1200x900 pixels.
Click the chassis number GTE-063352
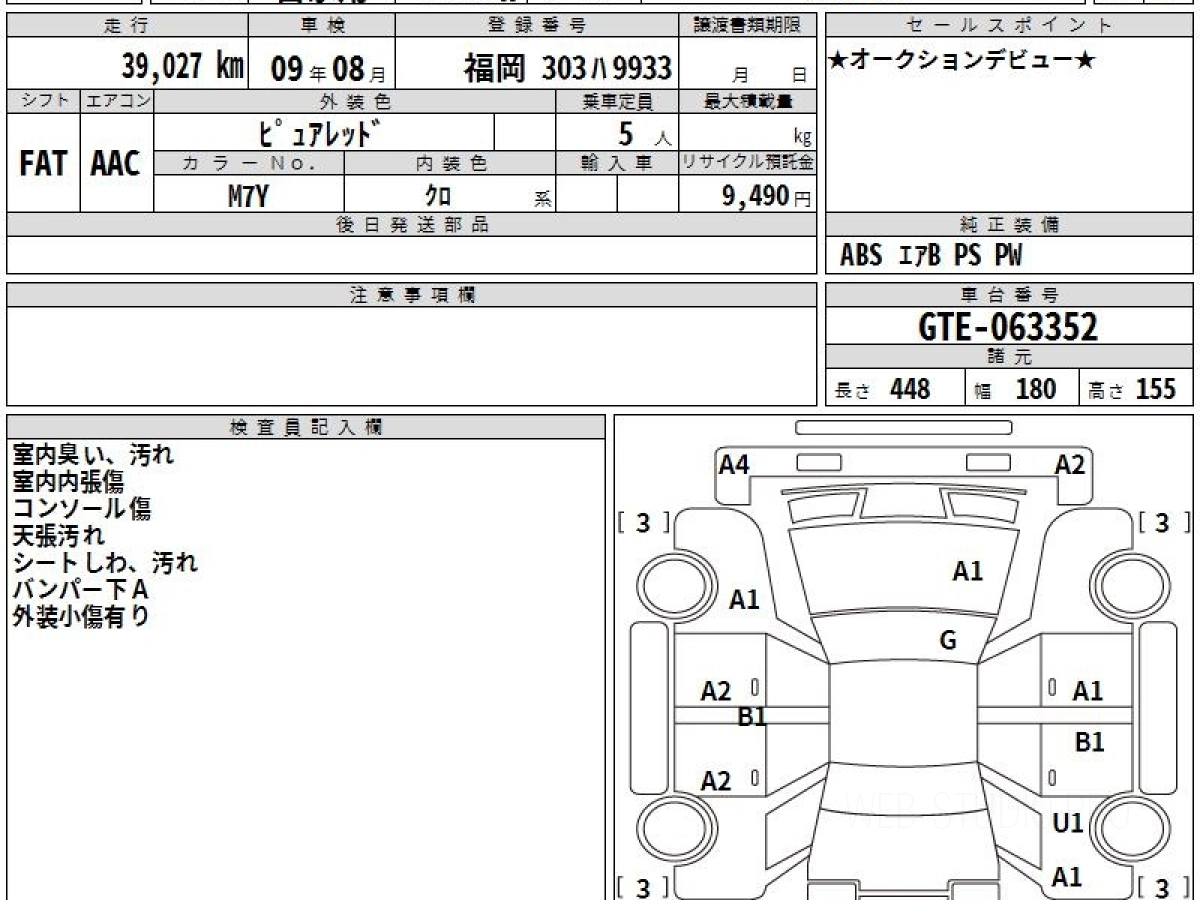click(x=1008, y=327)
